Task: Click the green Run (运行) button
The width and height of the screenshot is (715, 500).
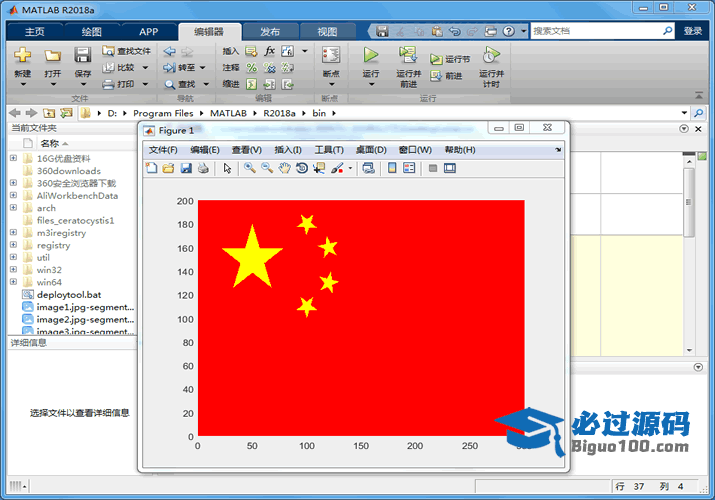Action: point(371,56)
